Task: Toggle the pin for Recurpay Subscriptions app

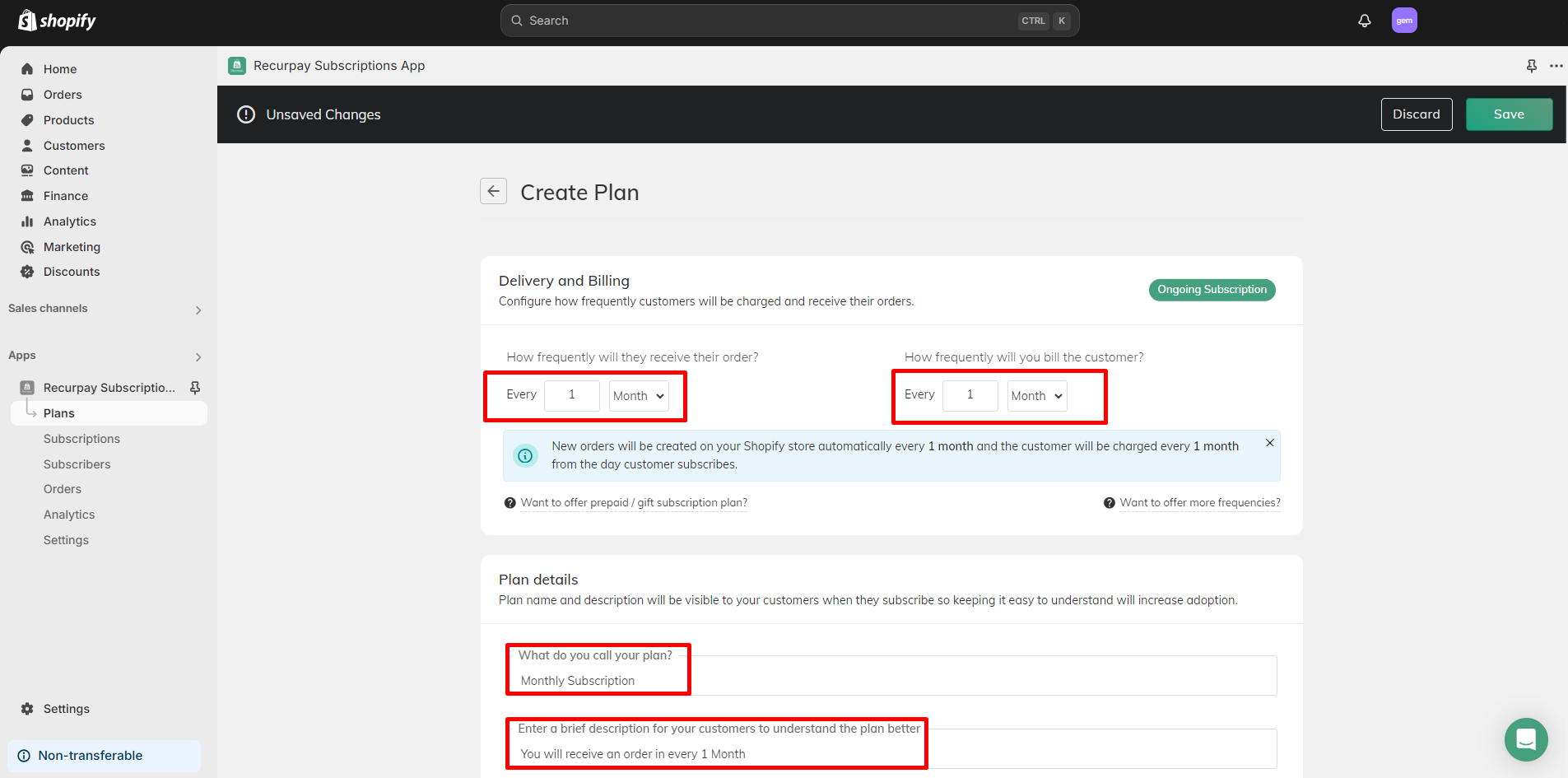Action: click(x=195, y=387)
